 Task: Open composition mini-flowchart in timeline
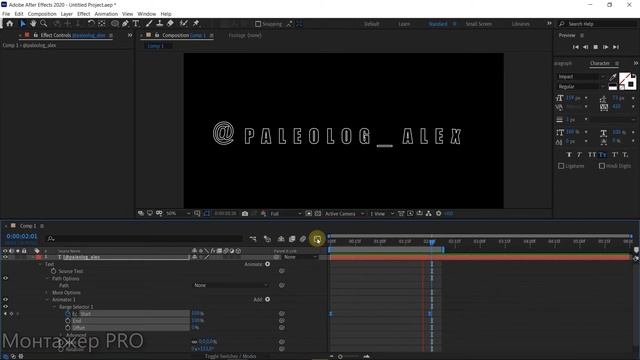(253, 239)
